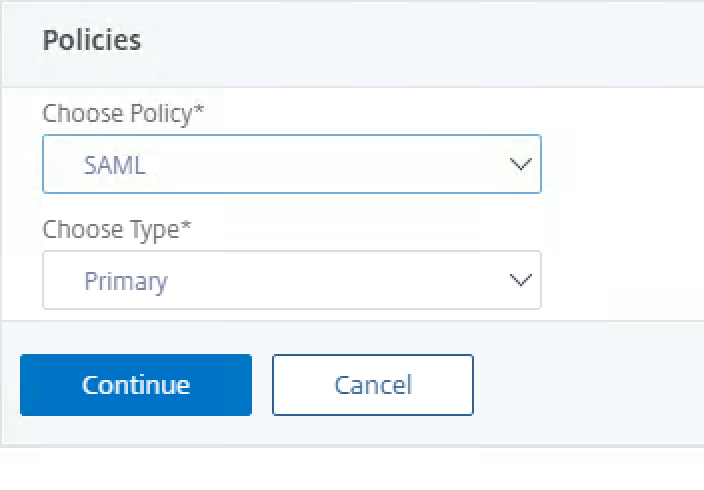Viewport: 704px width, 490px height.
Task: Click the chevron arrow beside SAML
Action: click(519, 164)
